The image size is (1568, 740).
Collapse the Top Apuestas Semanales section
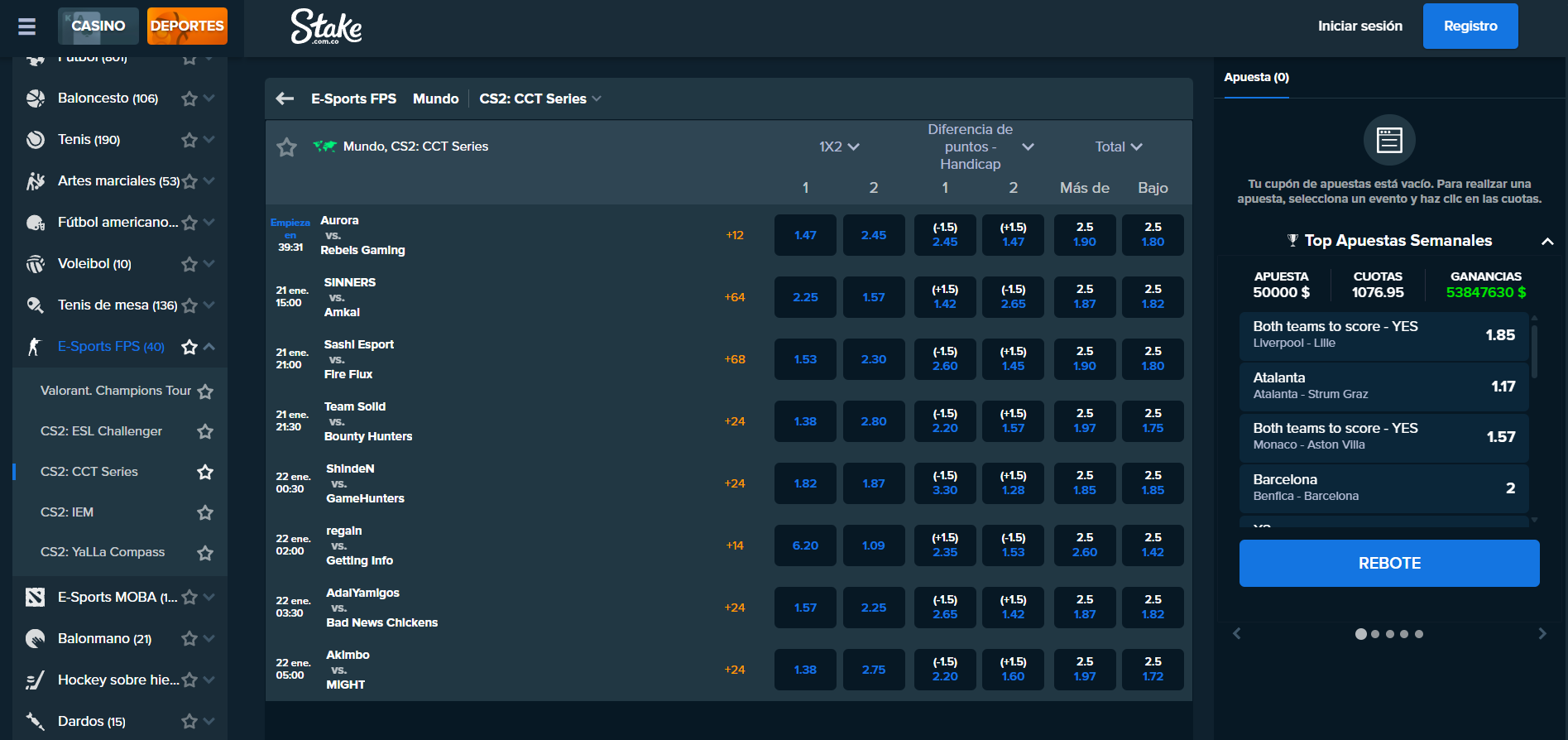[1547, 241]
